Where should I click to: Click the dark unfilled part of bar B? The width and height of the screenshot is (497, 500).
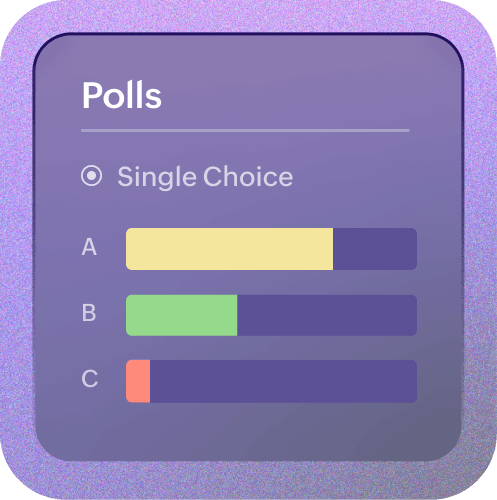click(x=327, y=315)
